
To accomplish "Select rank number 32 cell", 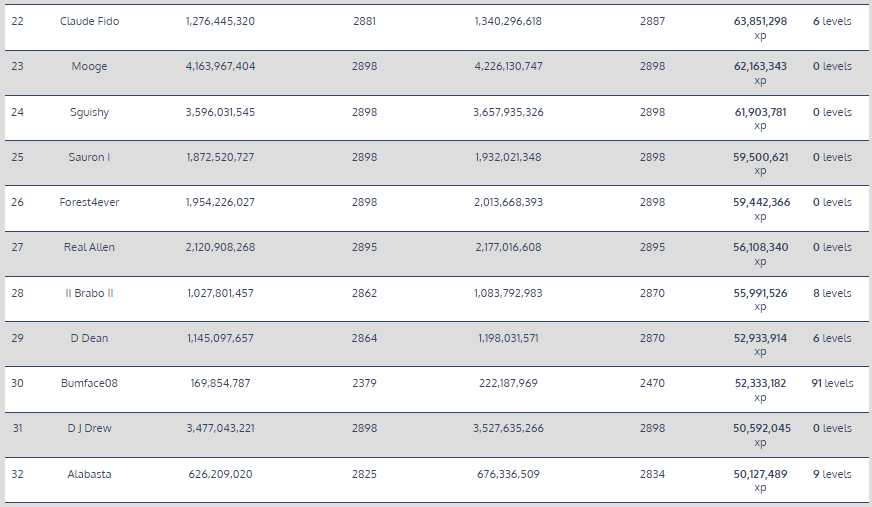I will click(x=17, y=474).
